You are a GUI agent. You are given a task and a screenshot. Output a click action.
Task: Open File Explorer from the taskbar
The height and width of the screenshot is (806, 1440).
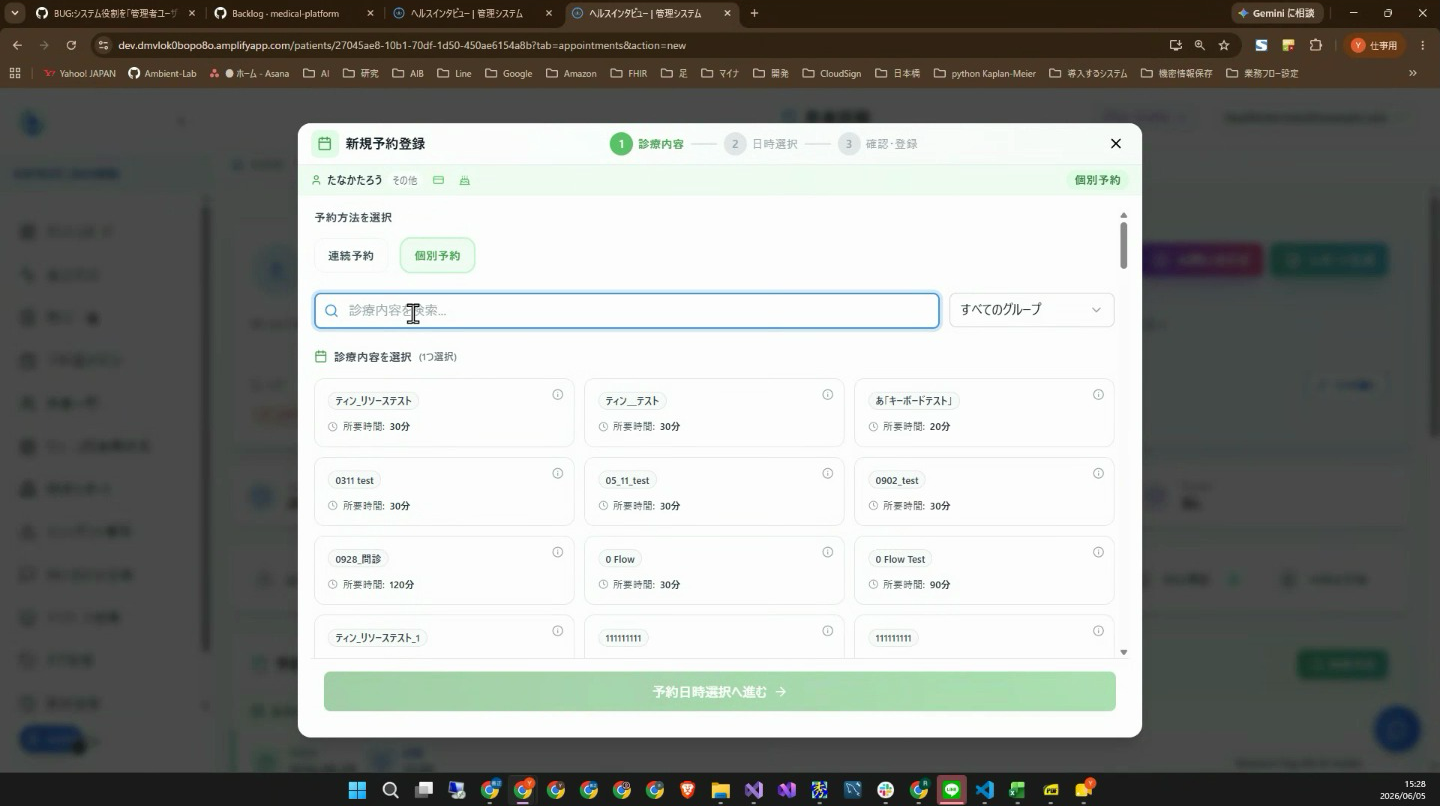pos(720,790)
